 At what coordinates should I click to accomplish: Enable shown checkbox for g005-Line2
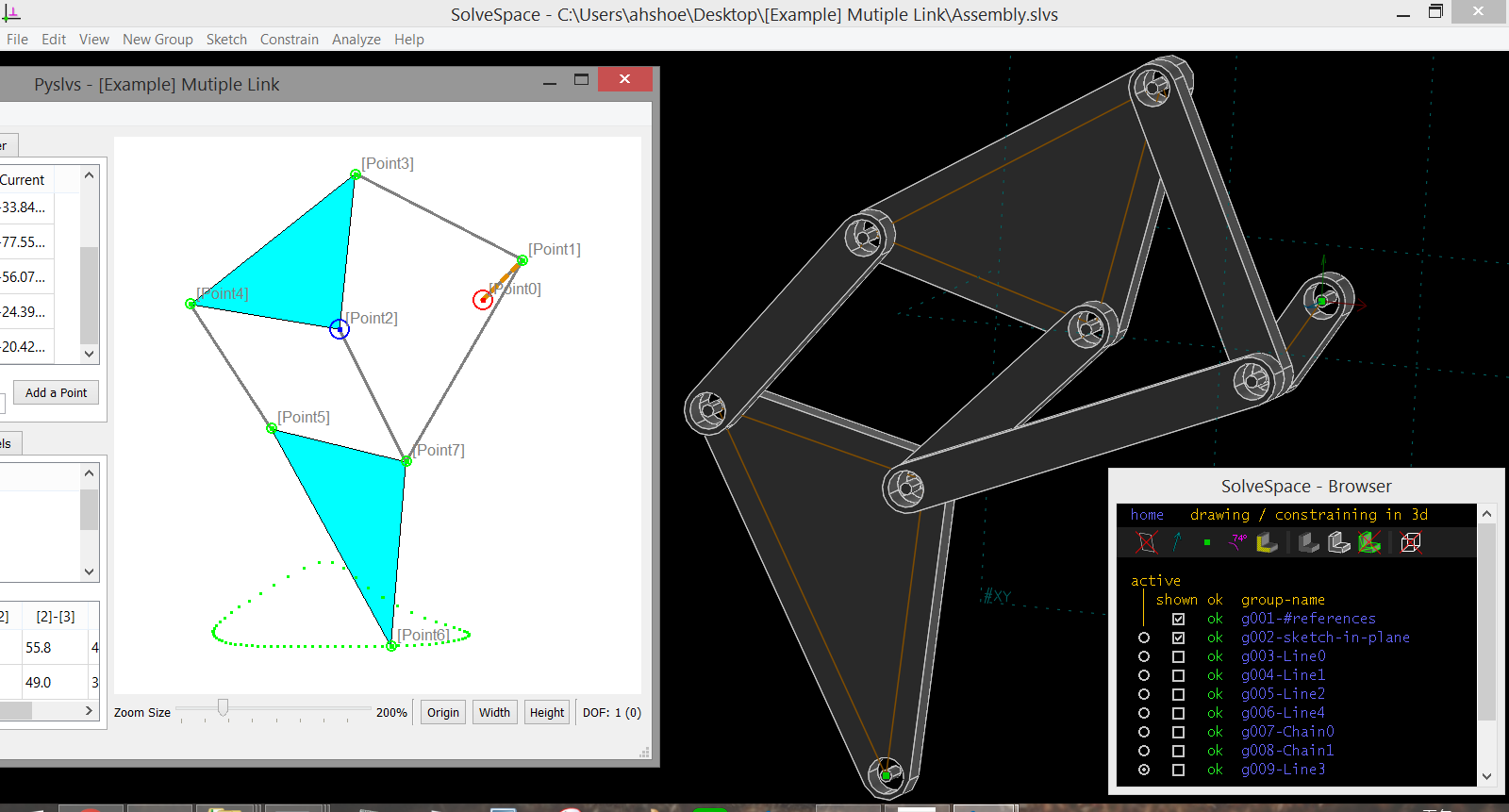(x=1179, y=694)
